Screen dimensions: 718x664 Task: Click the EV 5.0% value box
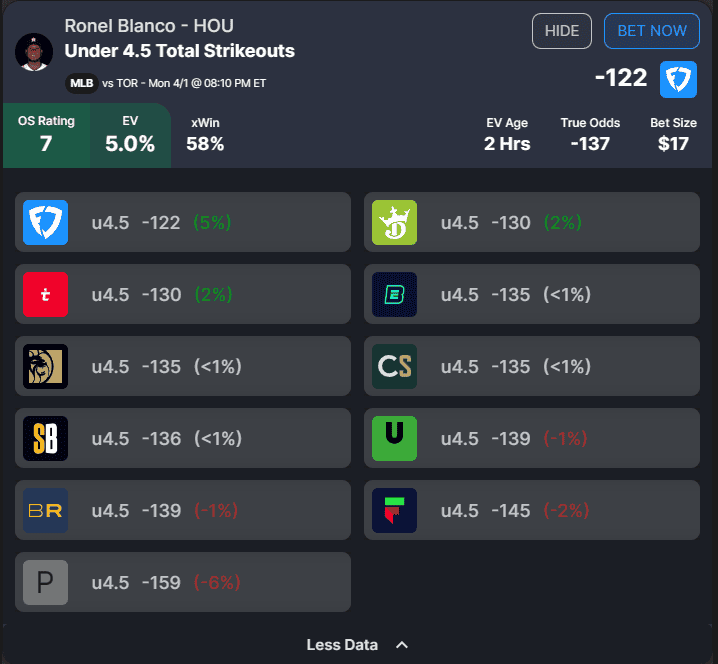130,134
